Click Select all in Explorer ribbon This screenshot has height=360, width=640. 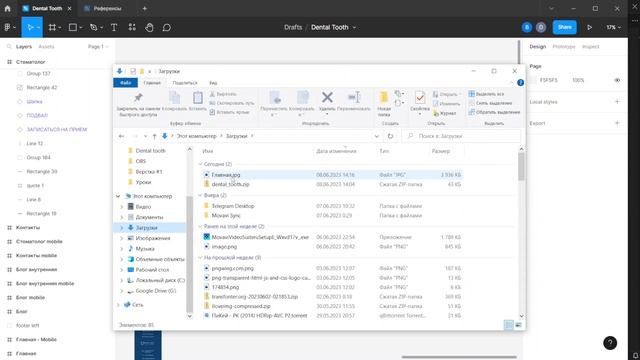[486, 94]
